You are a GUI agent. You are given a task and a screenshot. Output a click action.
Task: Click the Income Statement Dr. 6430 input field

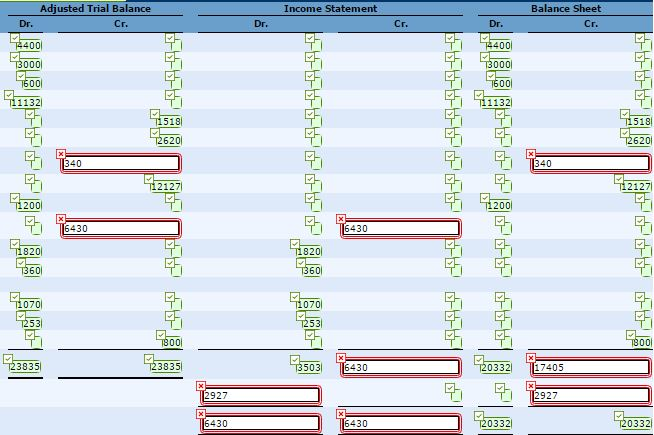coord(261,423)
